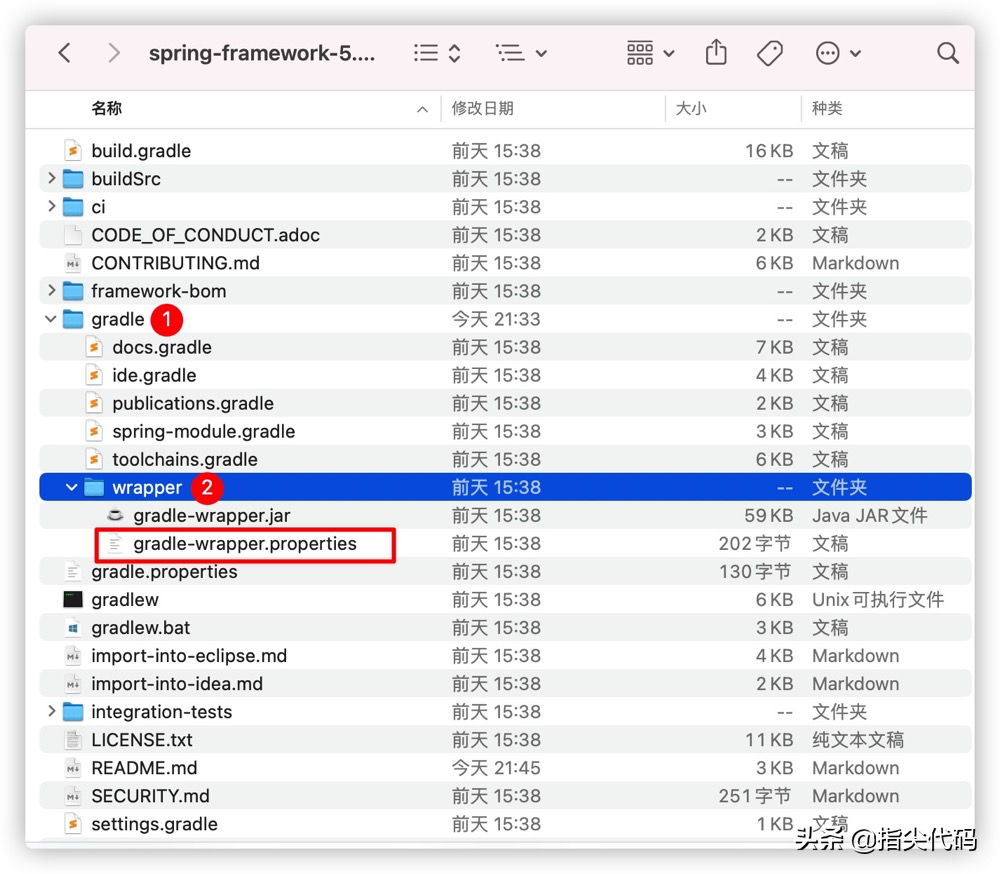Sort by the 修改日期 column header
Screen dimensions: 1000x874
[482, 108]
